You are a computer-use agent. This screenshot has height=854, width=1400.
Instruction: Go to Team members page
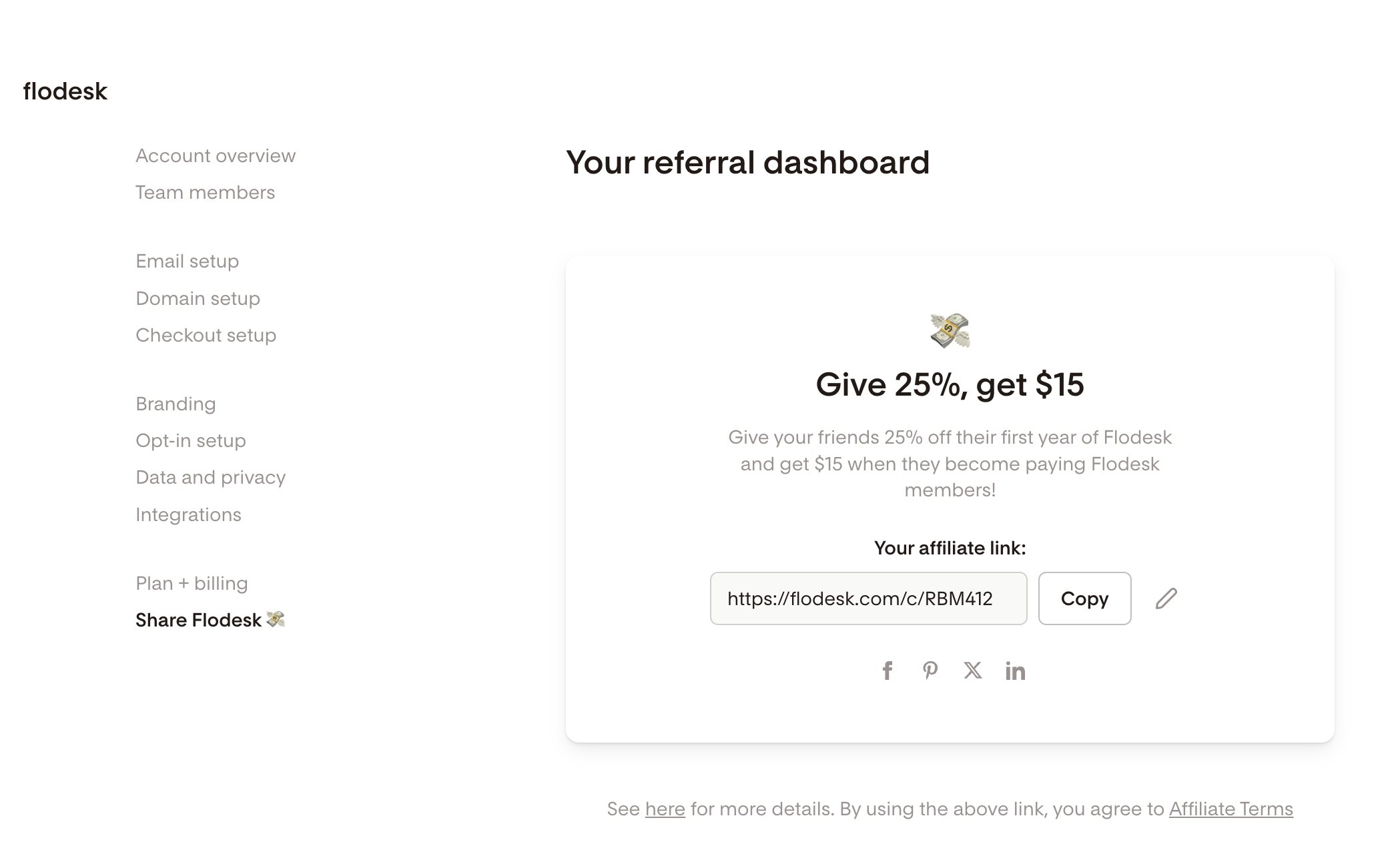(x=205, y=192)
